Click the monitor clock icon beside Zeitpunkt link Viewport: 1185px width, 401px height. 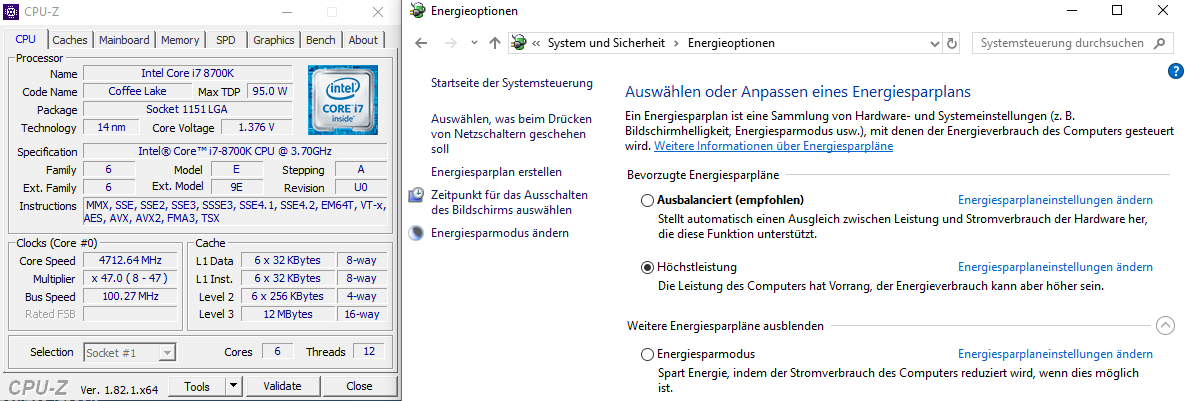(x=416, y=195)
